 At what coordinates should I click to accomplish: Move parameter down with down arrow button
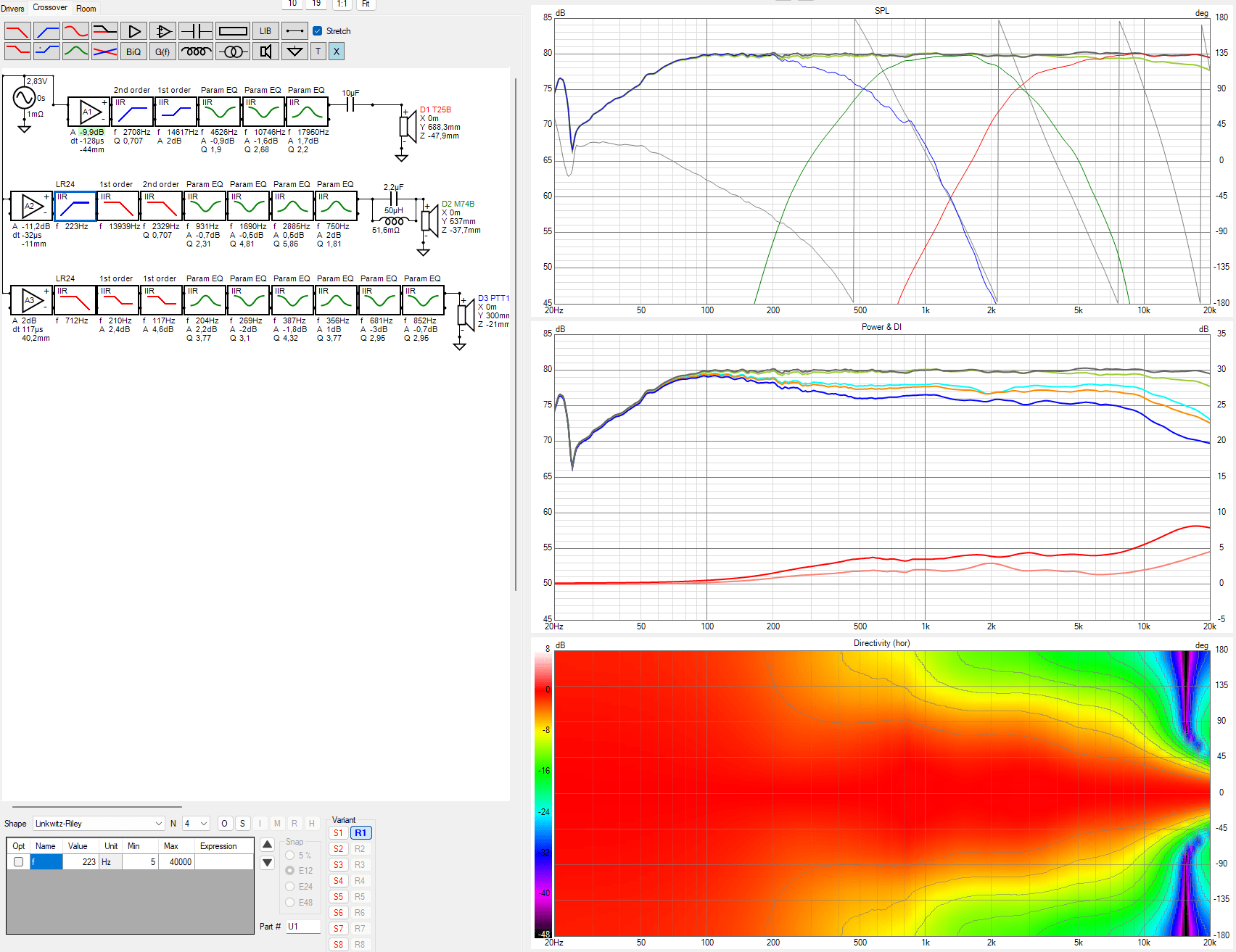(267, 863)
